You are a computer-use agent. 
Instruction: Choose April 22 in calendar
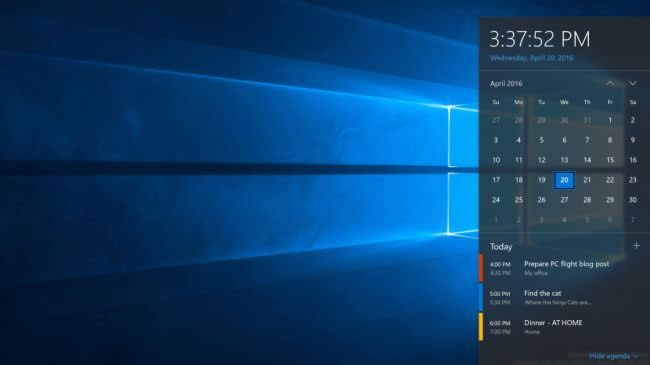(x=610, y=180)
